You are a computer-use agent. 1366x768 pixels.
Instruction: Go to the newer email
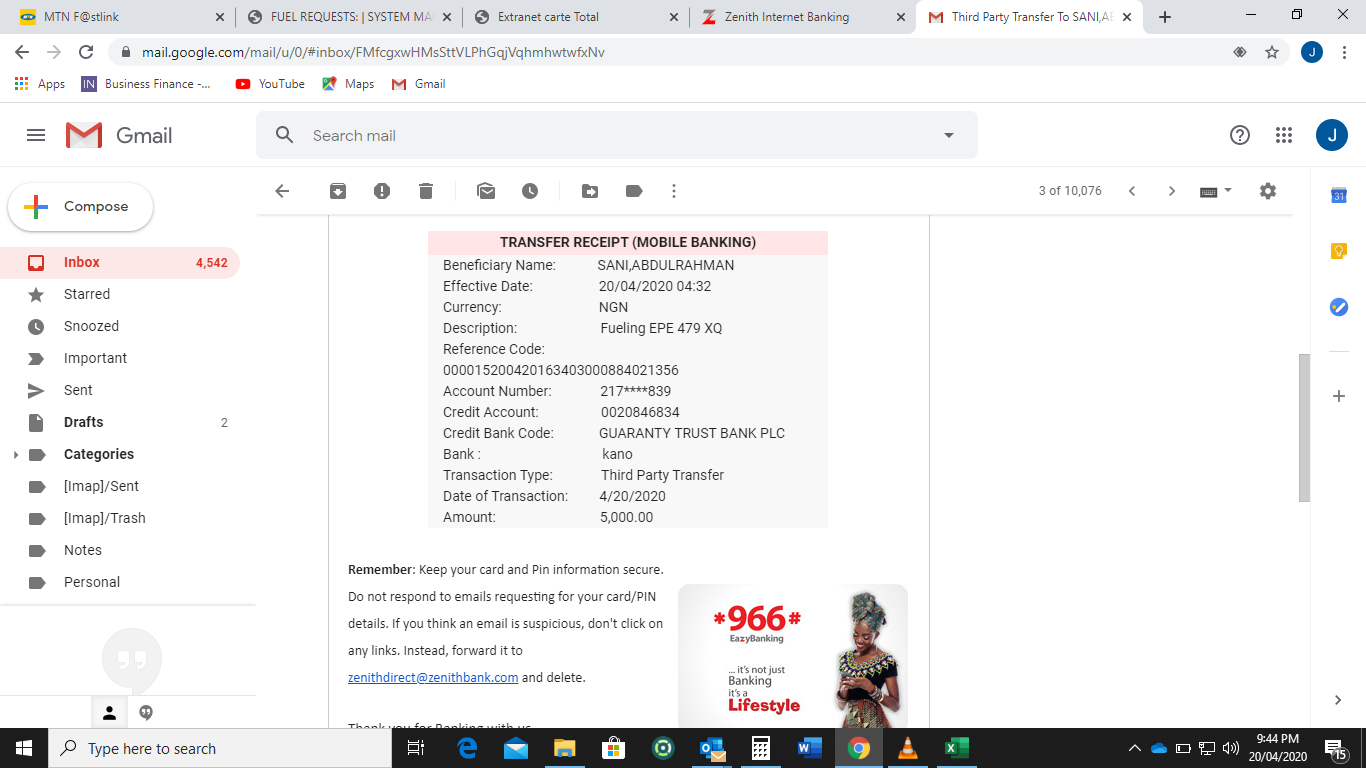[x=1132, y=191]
